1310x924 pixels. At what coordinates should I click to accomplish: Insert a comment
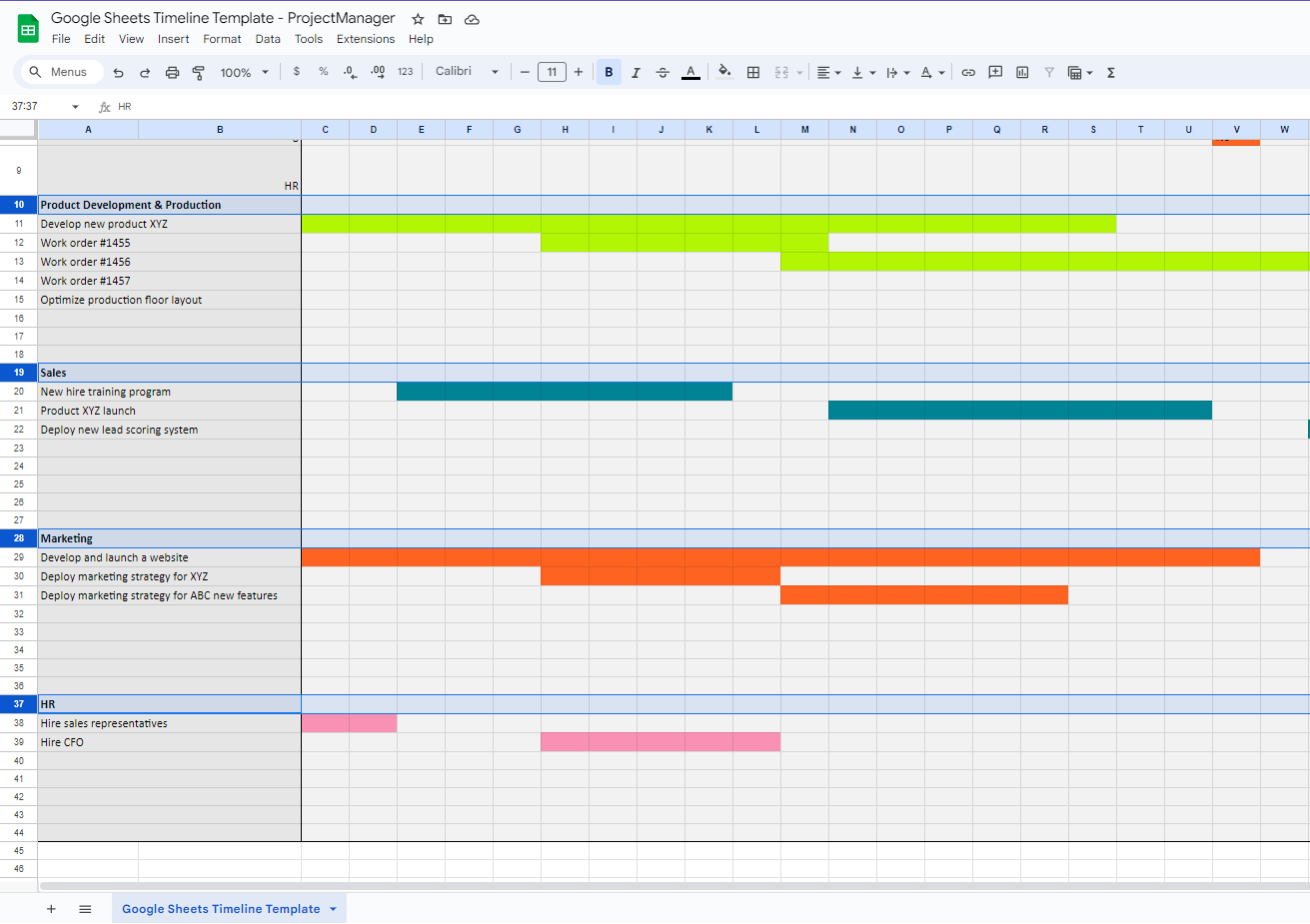tap(995, 72)
